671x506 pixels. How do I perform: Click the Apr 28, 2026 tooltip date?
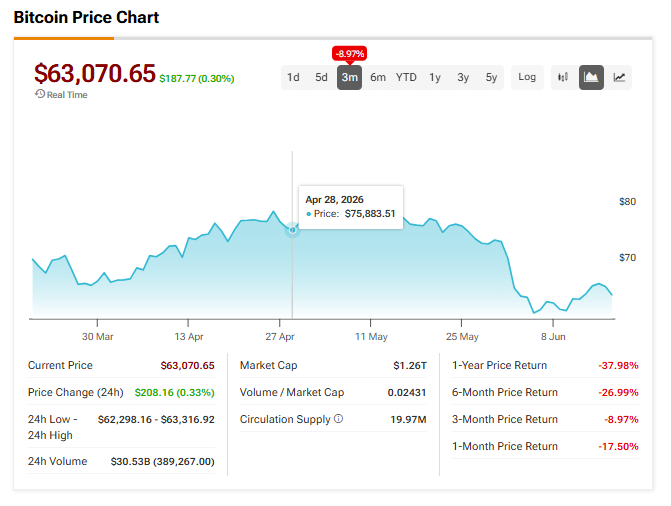(334, 199)
